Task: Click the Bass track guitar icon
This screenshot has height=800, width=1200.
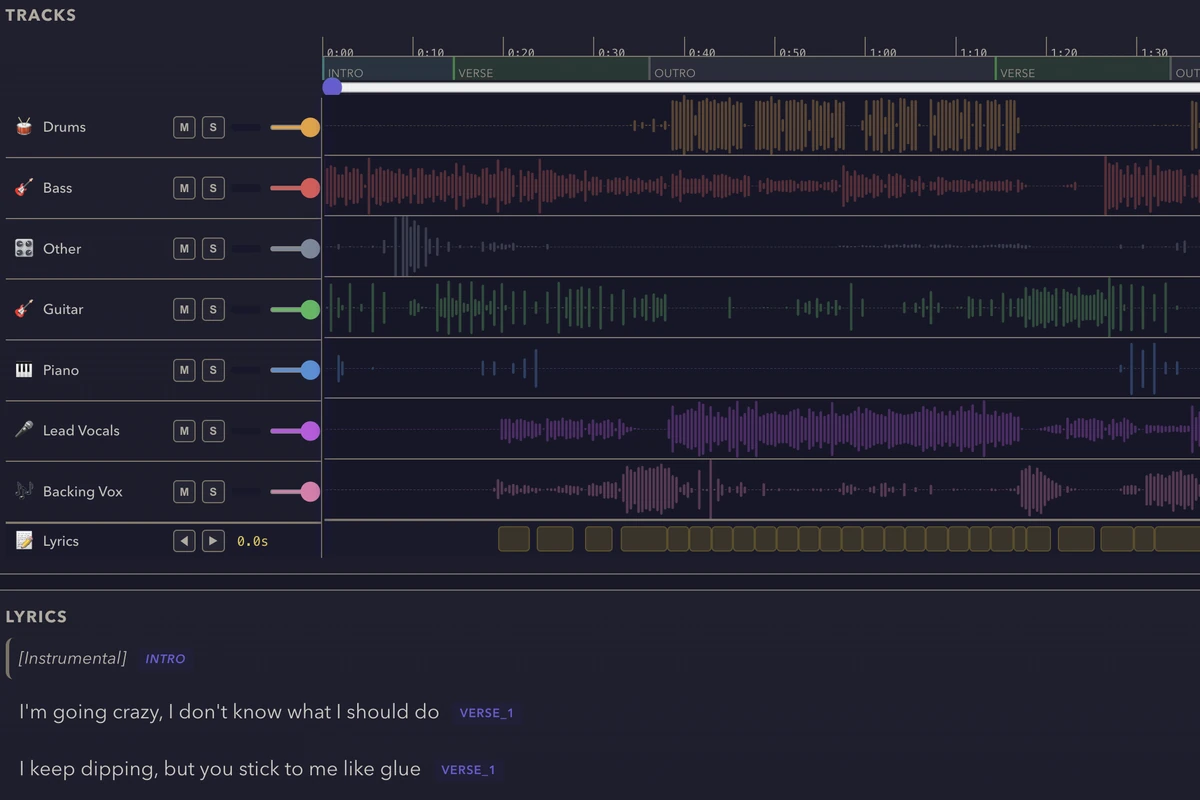Action: pos(24,188)
